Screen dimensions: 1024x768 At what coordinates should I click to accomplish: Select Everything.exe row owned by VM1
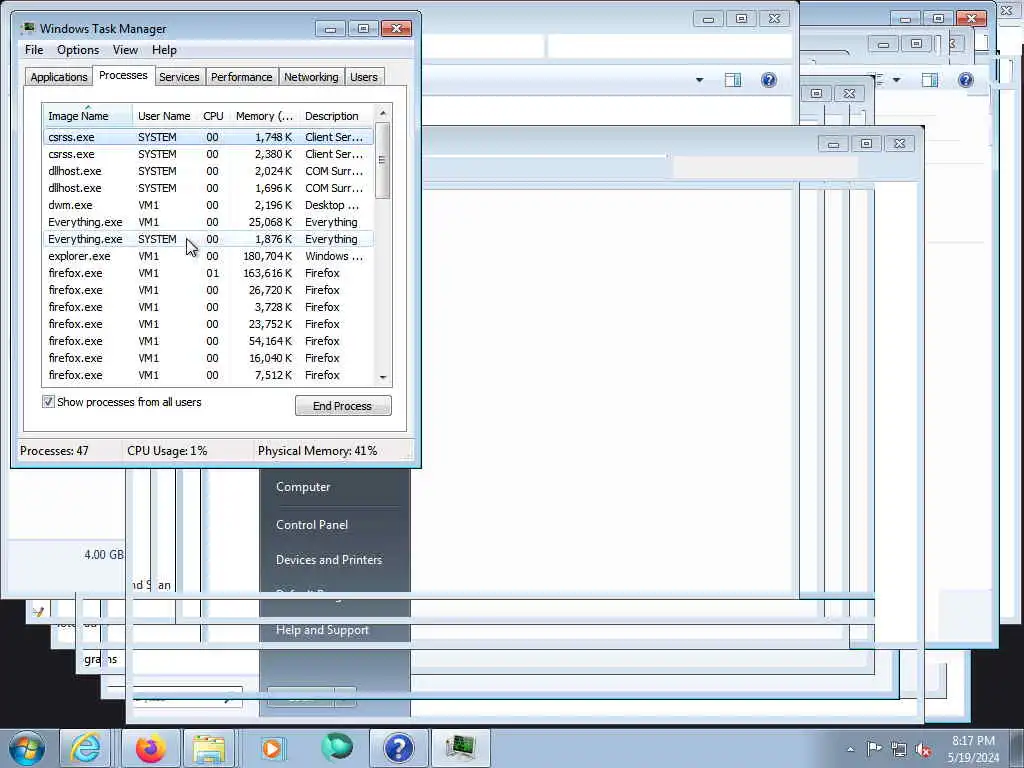coord(208,222)
